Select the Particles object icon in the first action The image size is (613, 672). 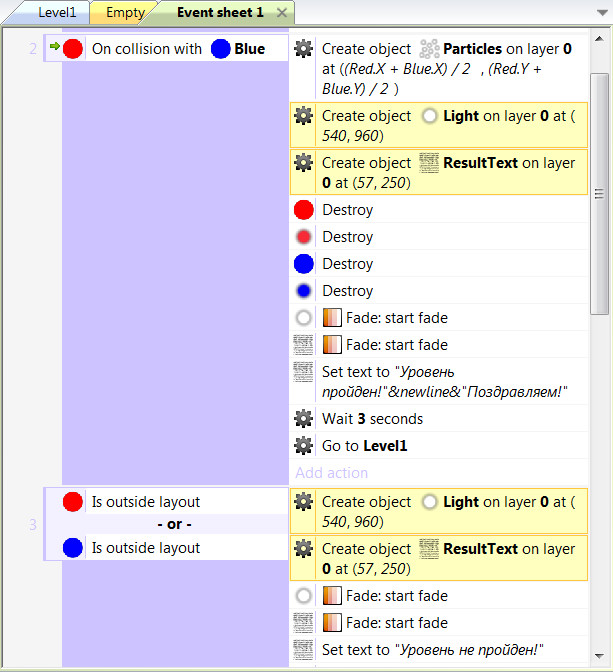point(429,49)
